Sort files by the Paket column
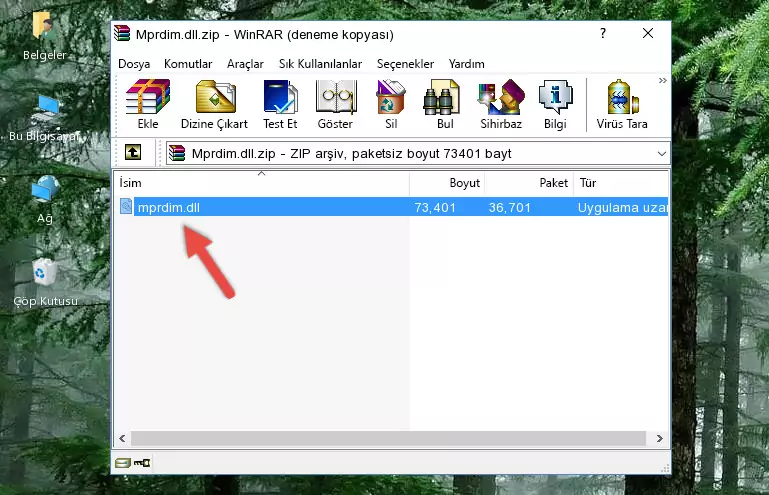769x495 pixels. (529, 183)
